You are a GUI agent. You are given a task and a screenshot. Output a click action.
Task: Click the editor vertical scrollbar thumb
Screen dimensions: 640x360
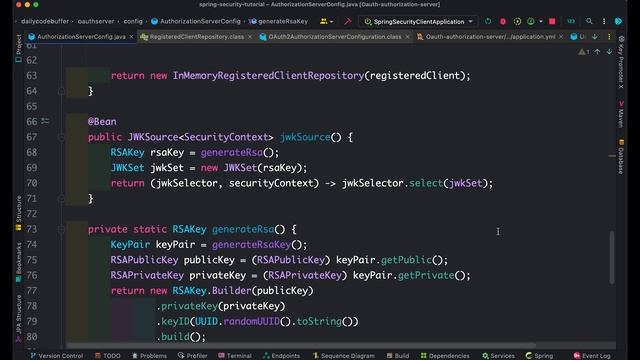(612, 258)
